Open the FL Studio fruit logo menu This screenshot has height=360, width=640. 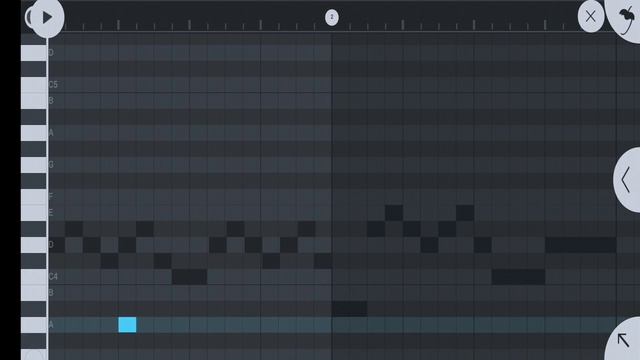click(x=625, y=18)
